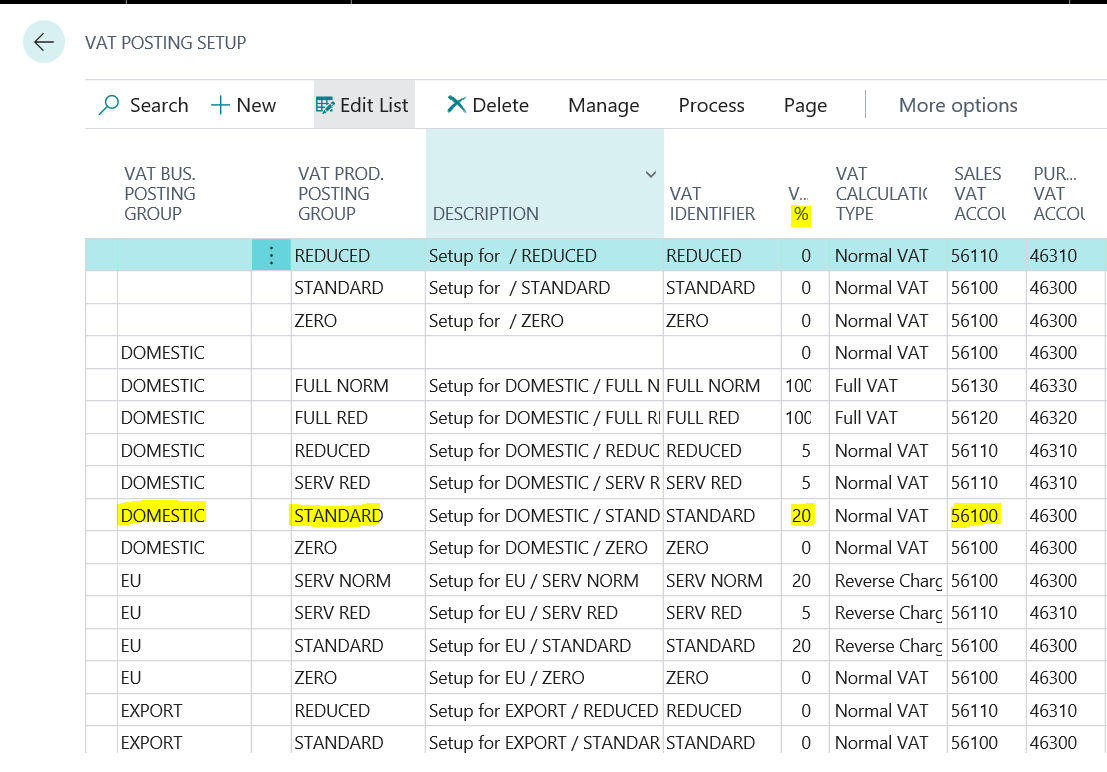Click the Sales VAT Account column header
Viewport: 1107px width, 772px height.
[979, 194]
